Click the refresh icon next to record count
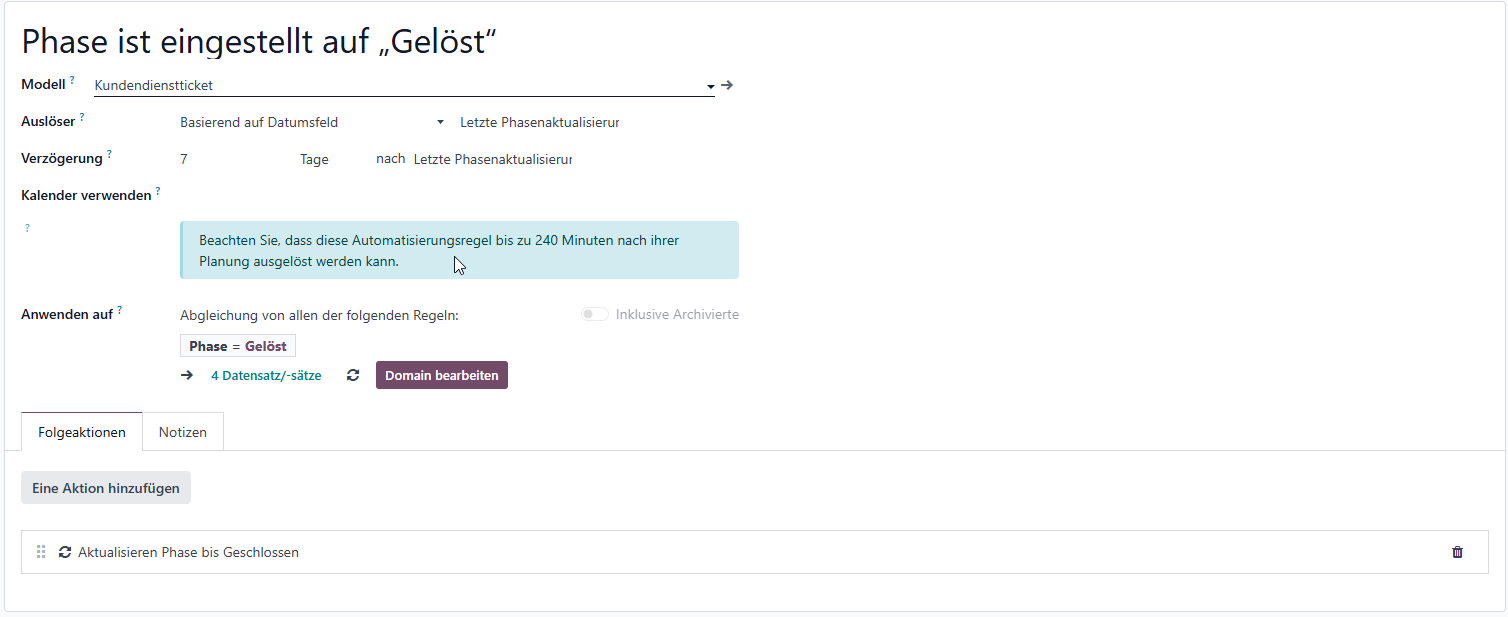 353,376
